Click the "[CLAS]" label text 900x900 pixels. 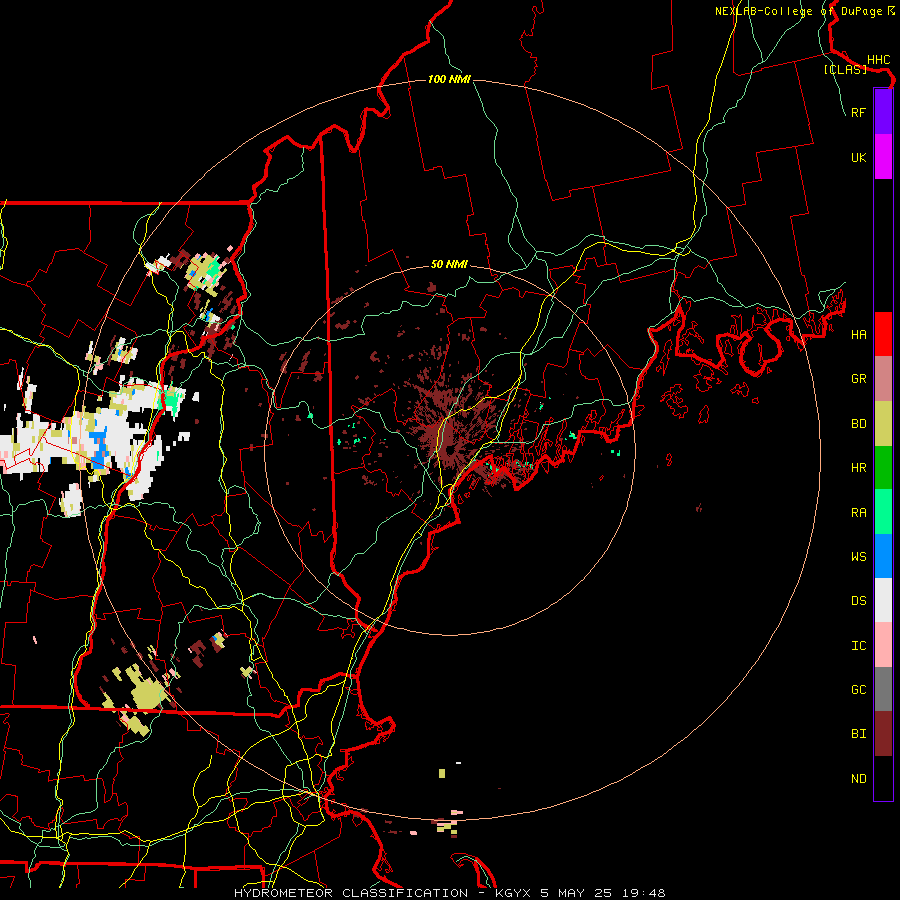pos(845,69)
